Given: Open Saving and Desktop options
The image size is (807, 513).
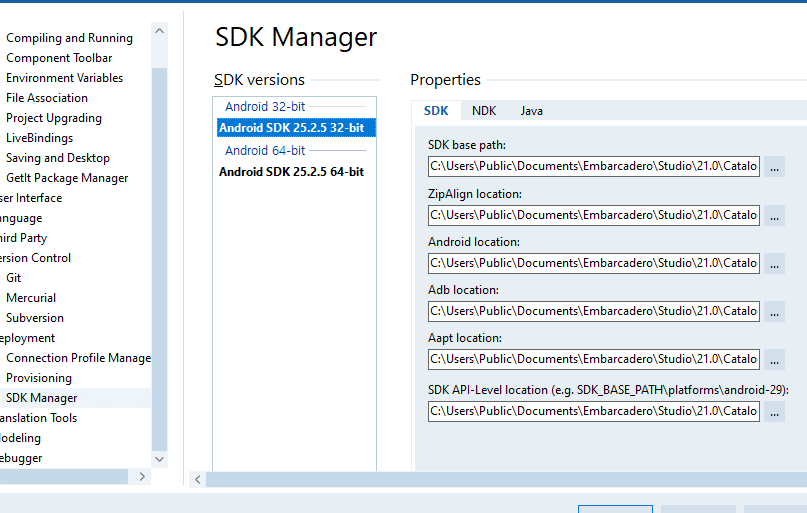Looking at the screenshot, I should point(58,158).
